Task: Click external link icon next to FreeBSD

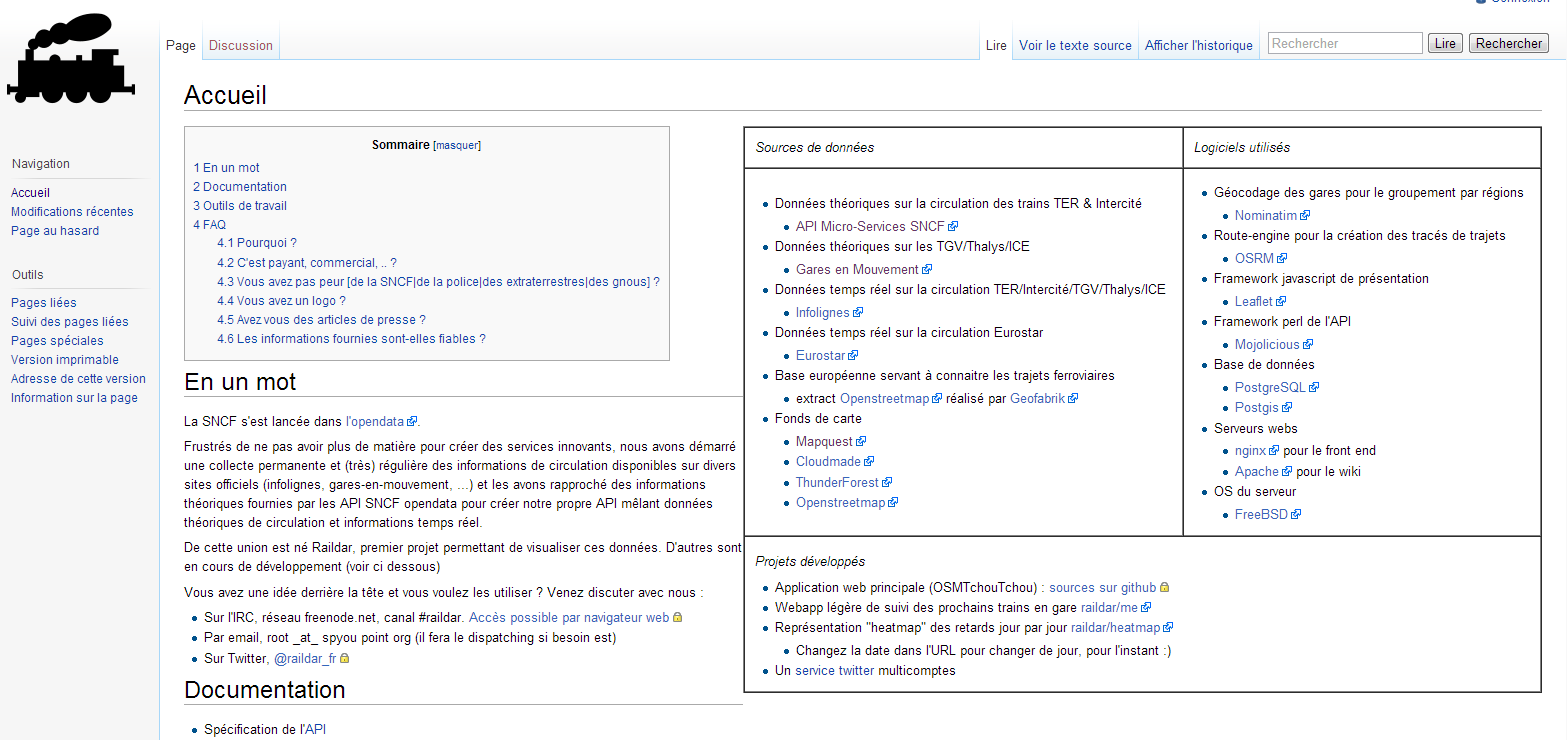Action: coord(1296,515)
